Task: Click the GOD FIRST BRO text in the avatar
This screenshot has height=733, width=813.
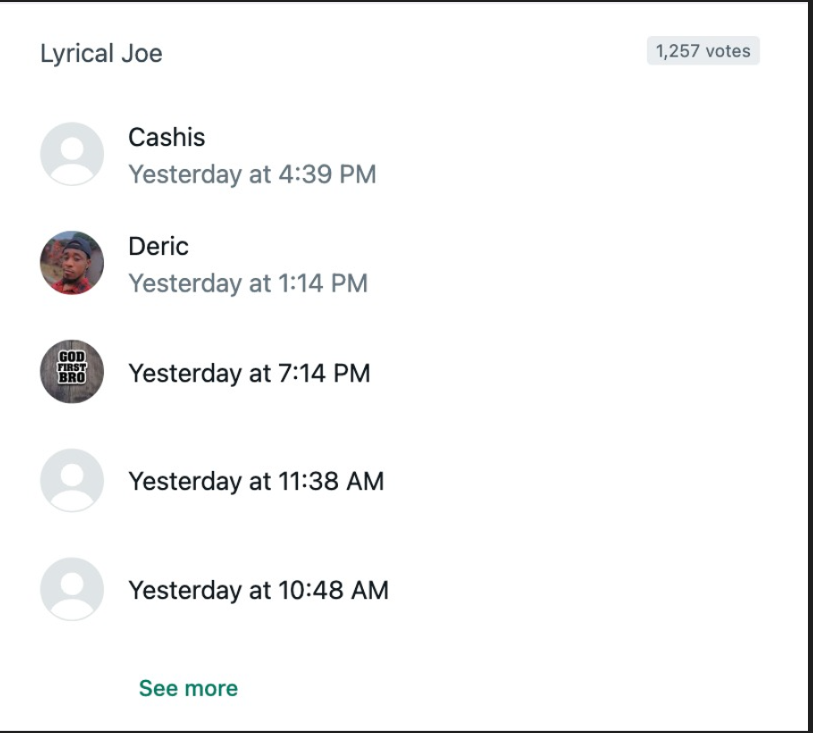Action: tap(73, 369)
